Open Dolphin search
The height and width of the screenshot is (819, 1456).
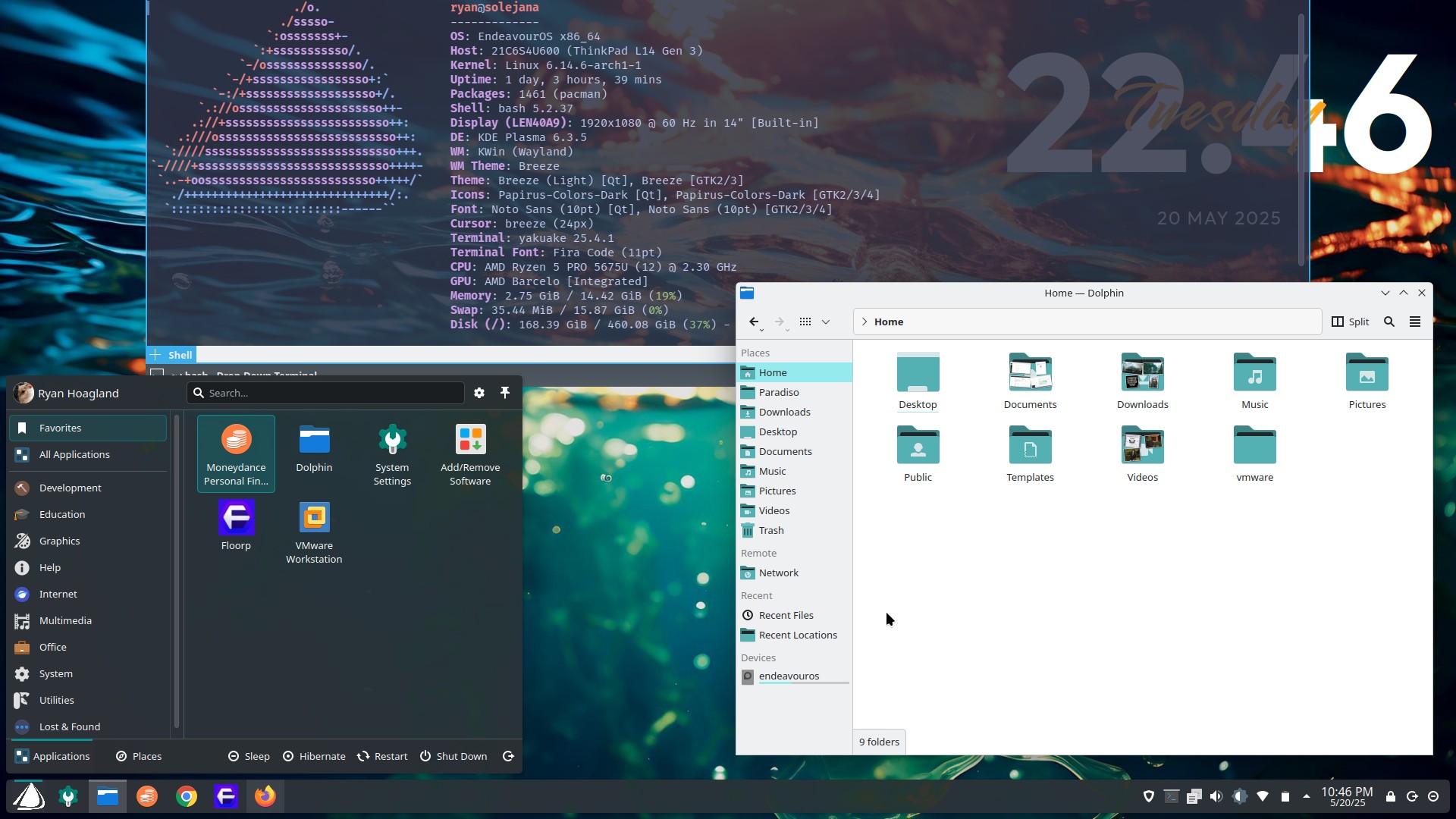coord(1389,322)
